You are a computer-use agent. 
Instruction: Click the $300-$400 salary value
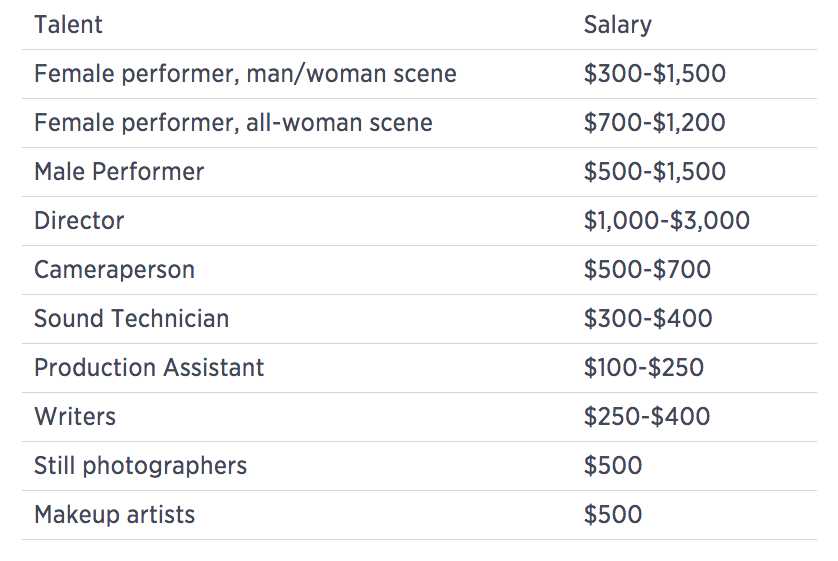click(648, 319)
